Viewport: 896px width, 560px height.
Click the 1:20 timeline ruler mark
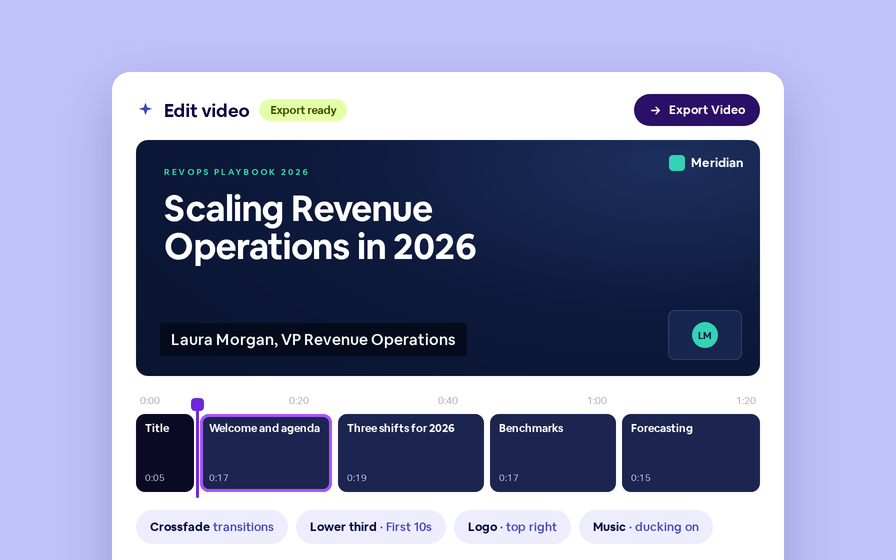(746, 401)
